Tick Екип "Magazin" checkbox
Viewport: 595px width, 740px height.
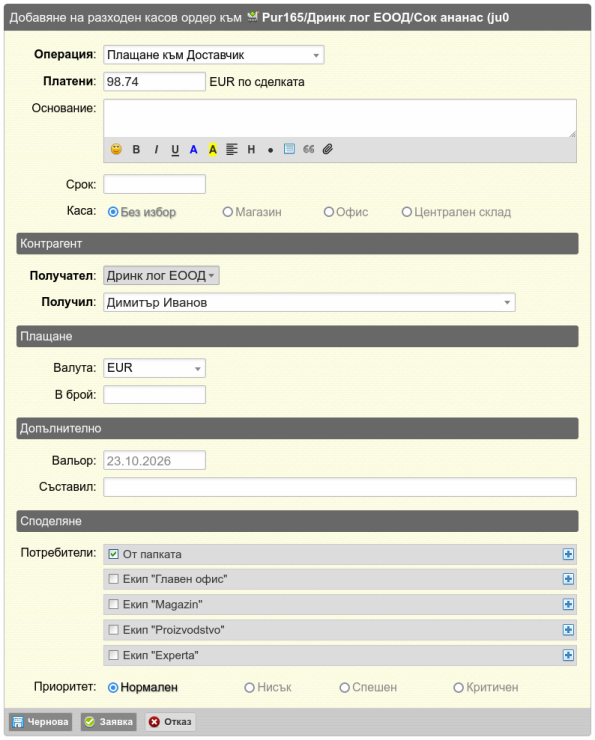point(113,605)
